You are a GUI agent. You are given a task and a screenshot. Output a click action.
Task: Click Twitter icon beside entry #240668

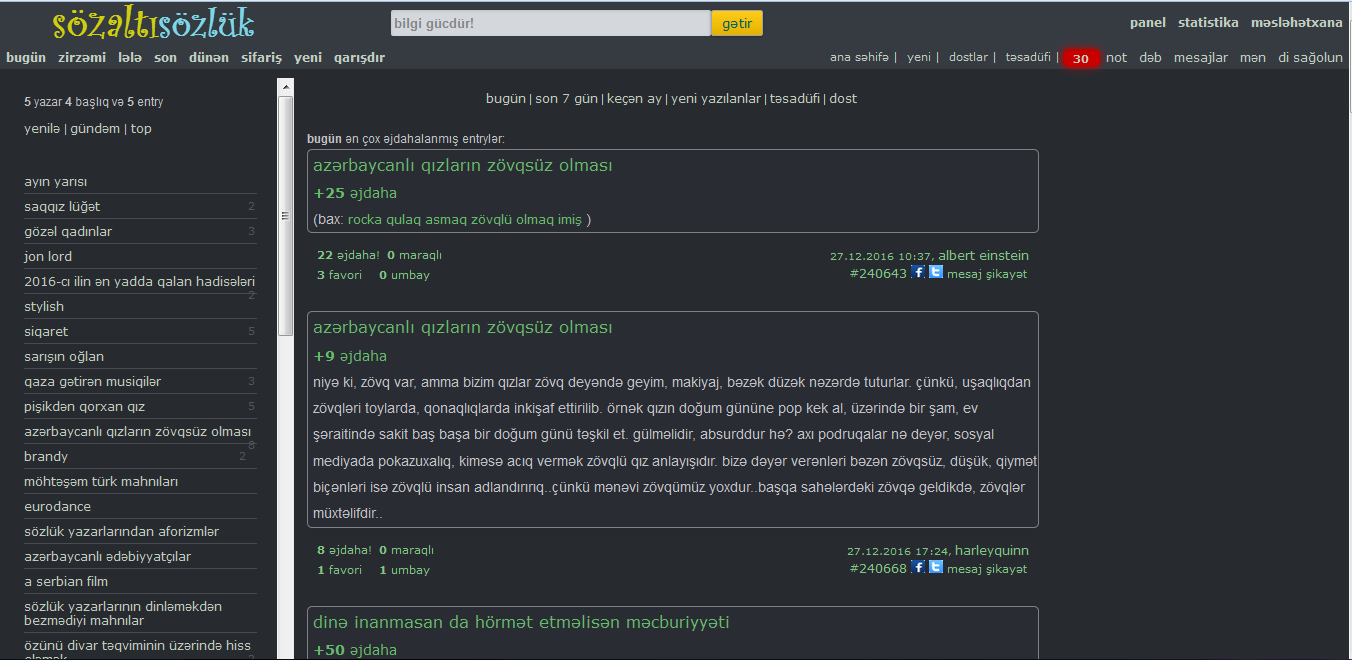click(936, 567)
